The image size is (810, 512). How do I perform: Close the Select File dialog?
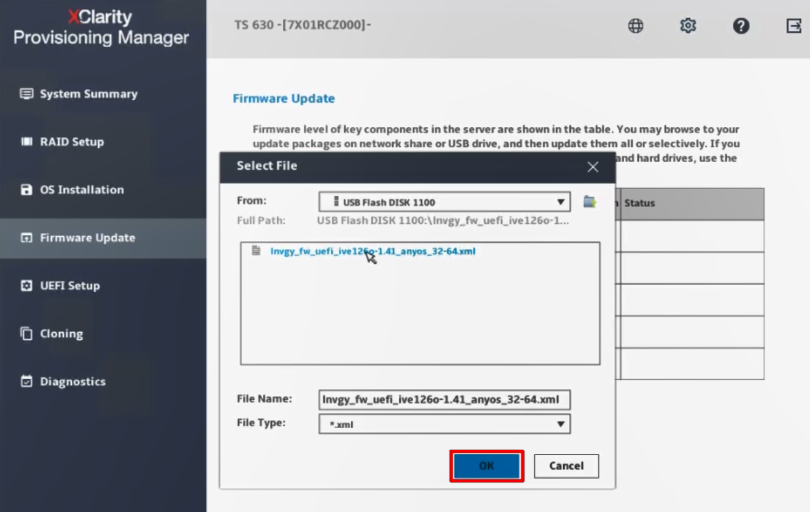[x=593, y=167]
